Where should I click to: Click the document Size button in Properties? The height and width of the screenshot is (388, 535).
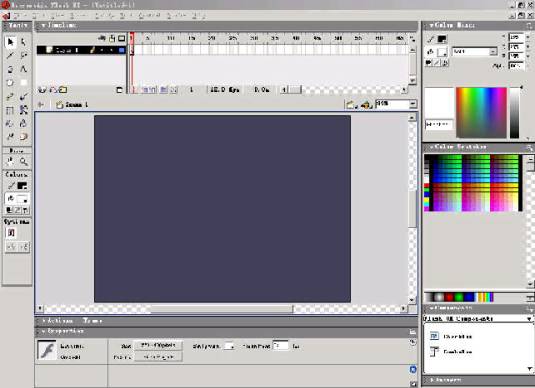(x=158, y=345)
